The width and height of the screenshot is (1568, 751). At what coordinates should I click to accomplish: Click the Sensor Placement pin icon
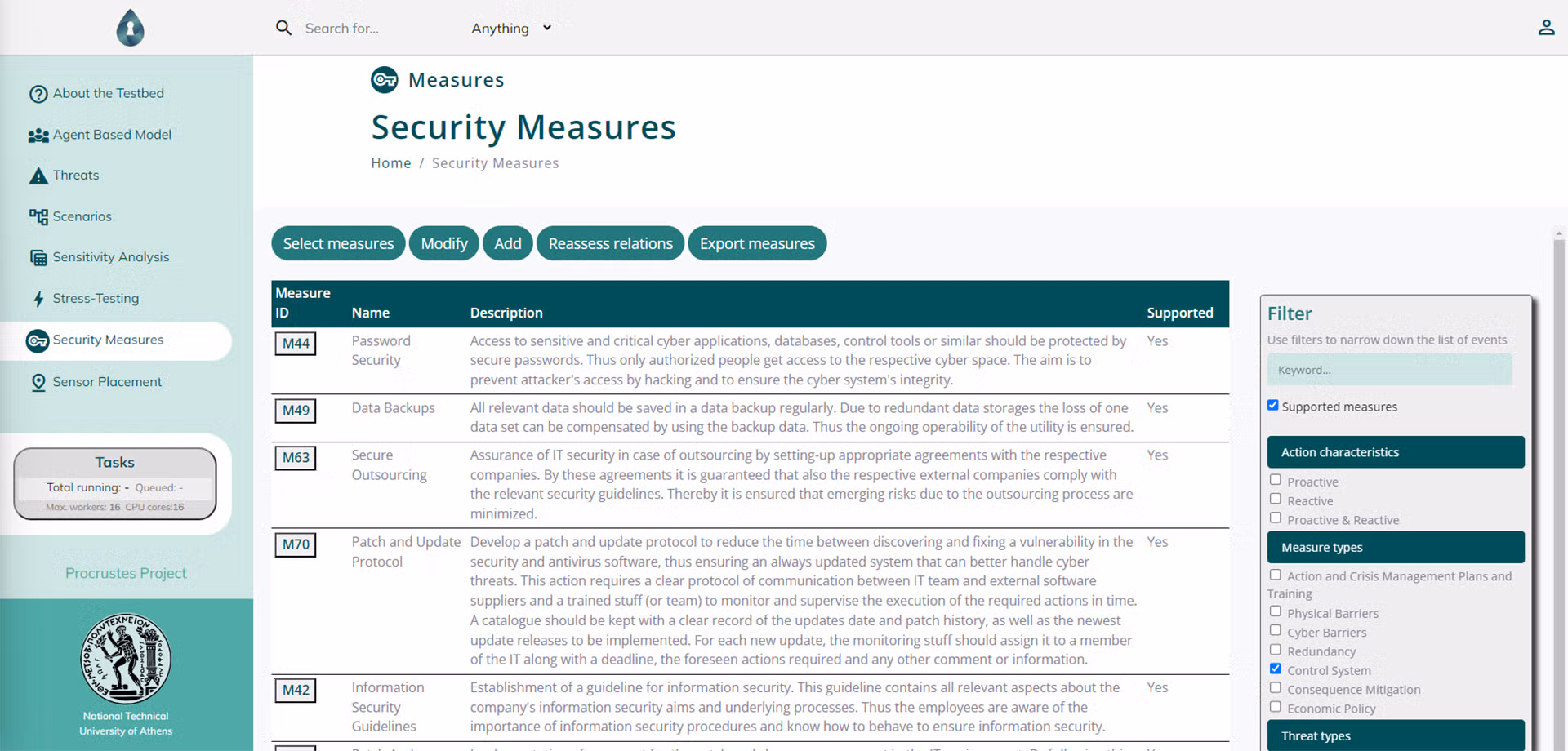pyautogui.click(x=38, y=382)
